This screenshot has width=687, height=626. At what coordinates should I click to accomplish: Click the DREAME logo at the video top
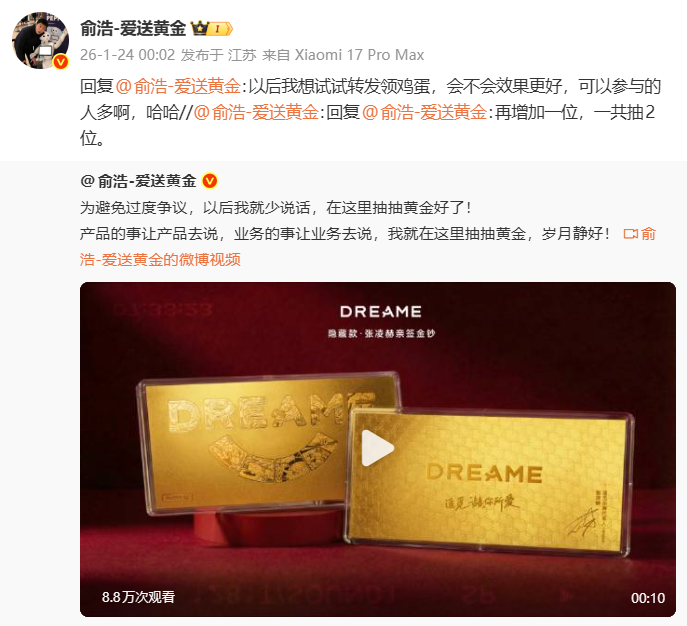pos(381,311)
